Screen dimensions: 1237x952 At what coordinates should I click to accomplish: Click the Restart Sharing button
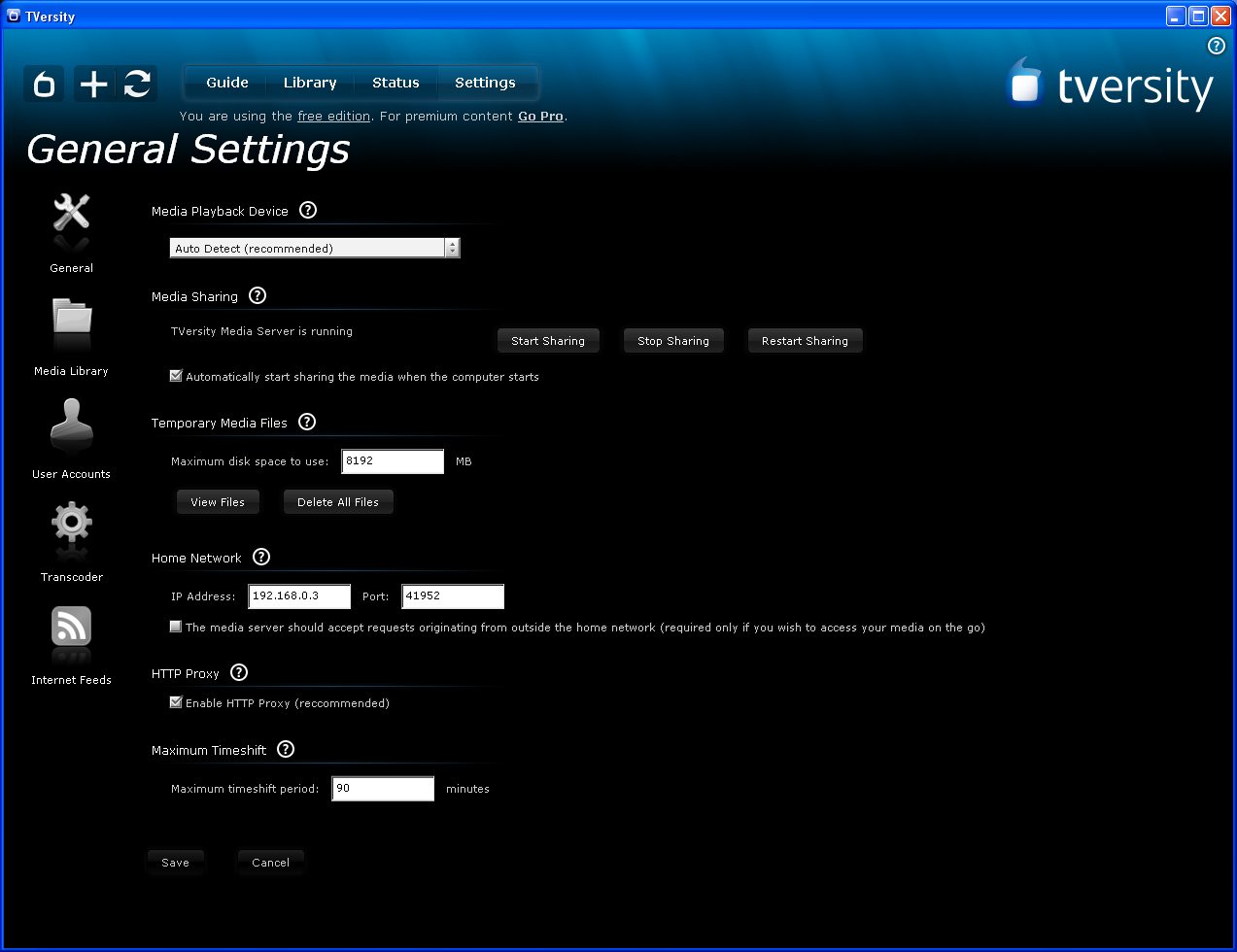tap(805, 341)
